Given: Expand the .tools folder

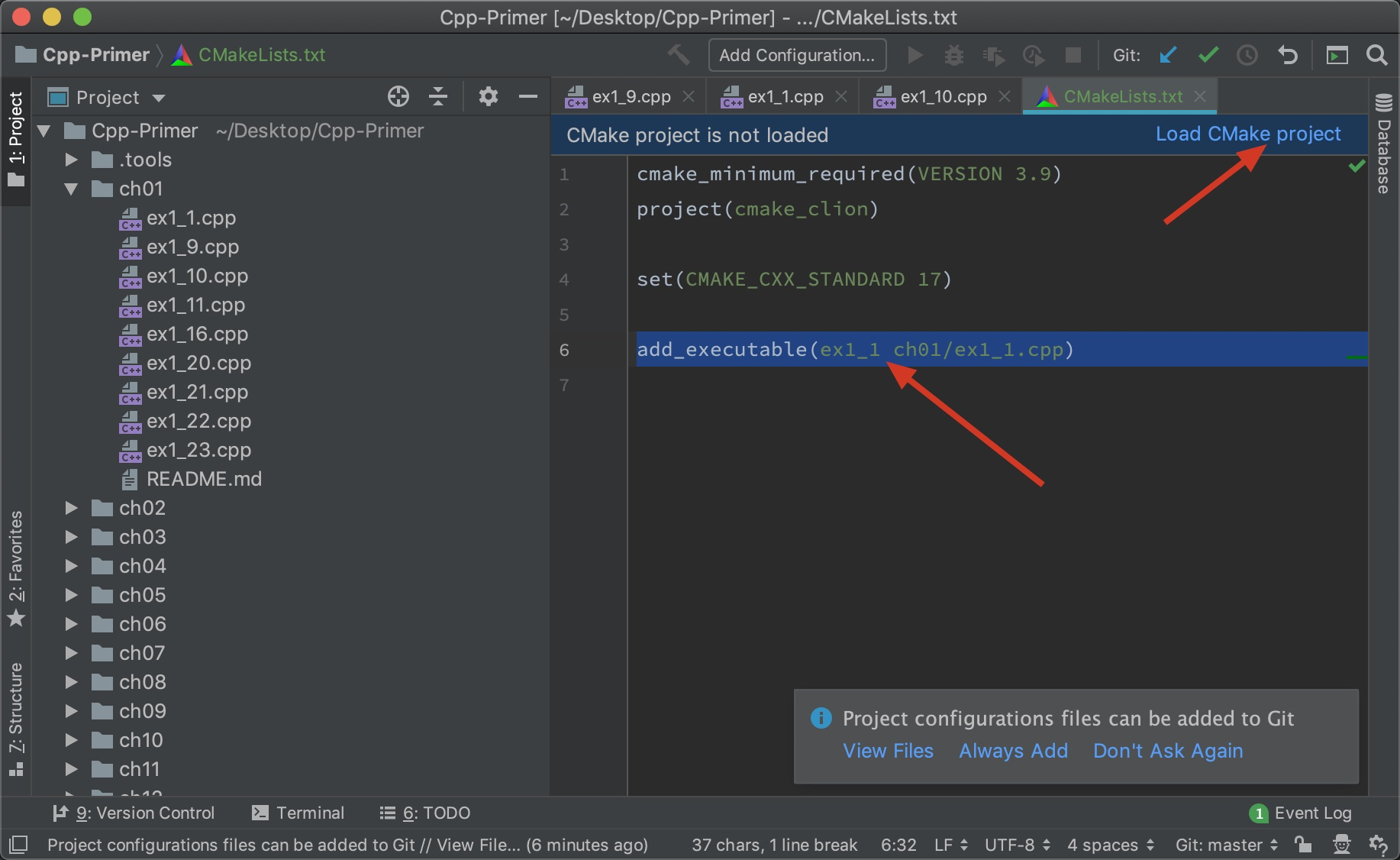Looking at the screenshot, I should pyautogui.click(x=72, y=160).
